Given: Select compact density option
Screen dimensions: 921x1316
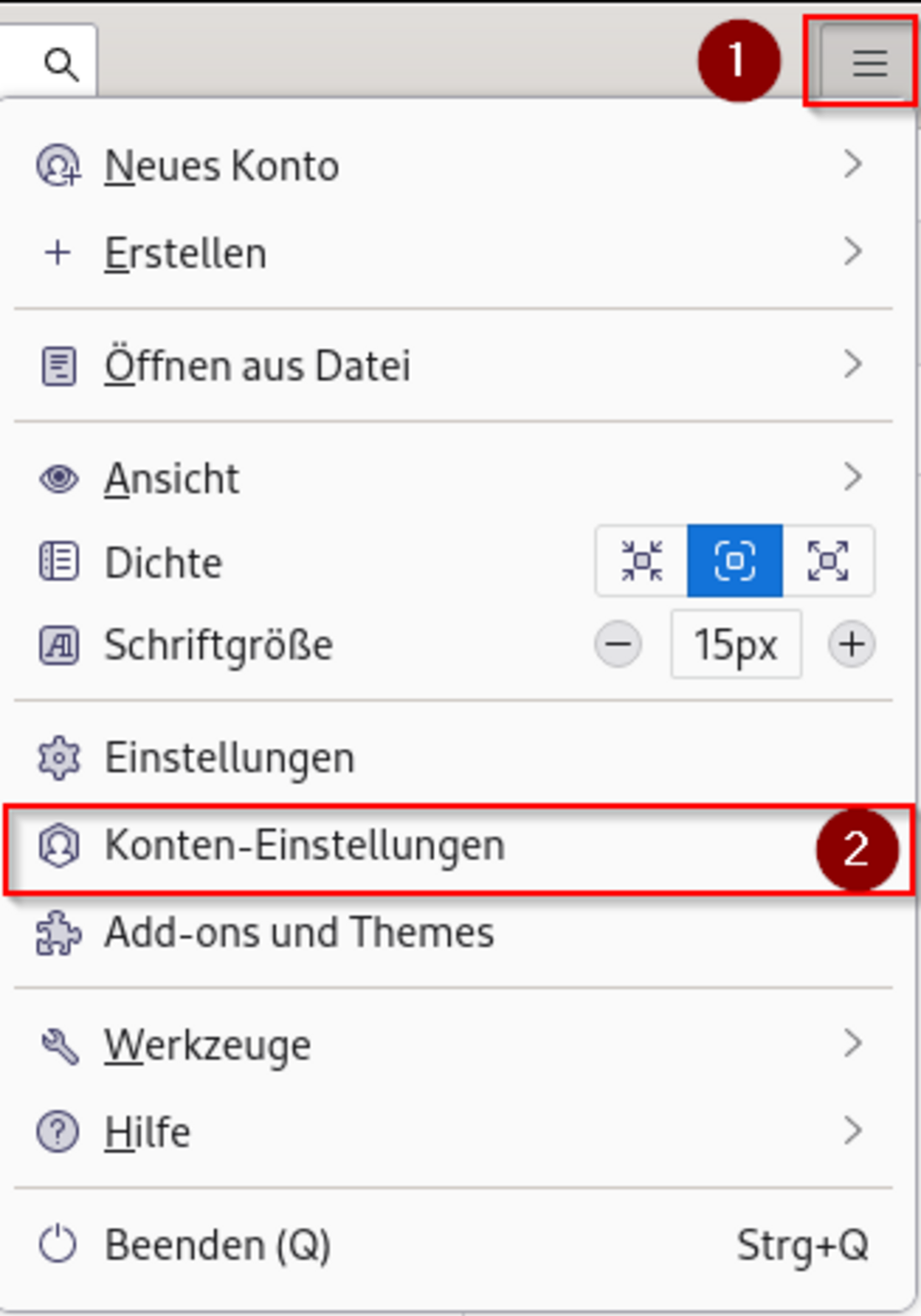Looking at the screenshot, I should (x=642, y=560).
